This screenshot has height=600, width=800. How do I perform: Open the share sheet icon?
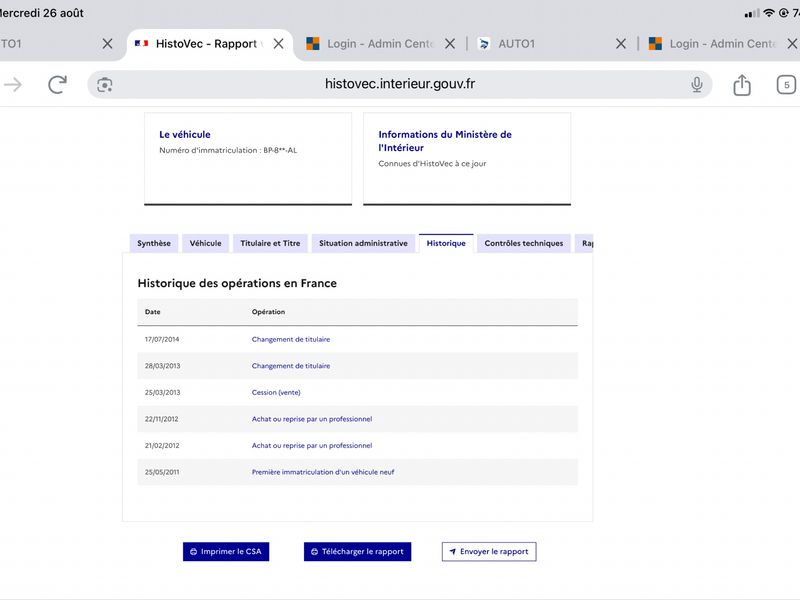[x=742, y=84]
